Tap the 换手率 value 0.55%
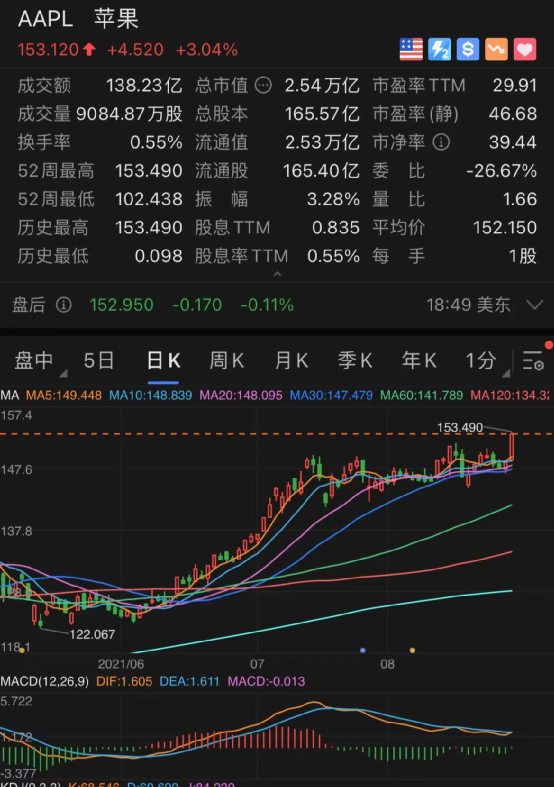Image resolution: width=554 pixels, height=787 pixels. coord(156,142)
